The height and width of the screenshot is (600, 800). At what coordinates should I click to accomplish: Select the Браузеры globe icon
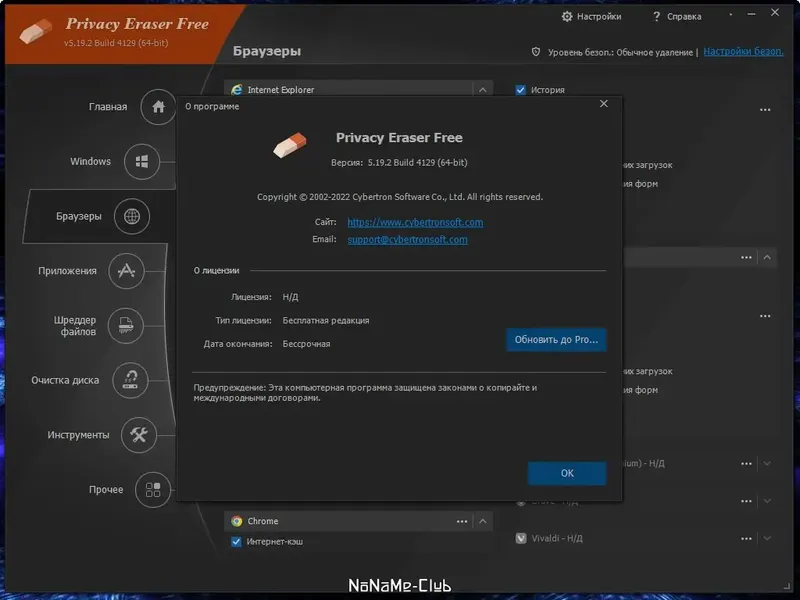coord(132,216)
